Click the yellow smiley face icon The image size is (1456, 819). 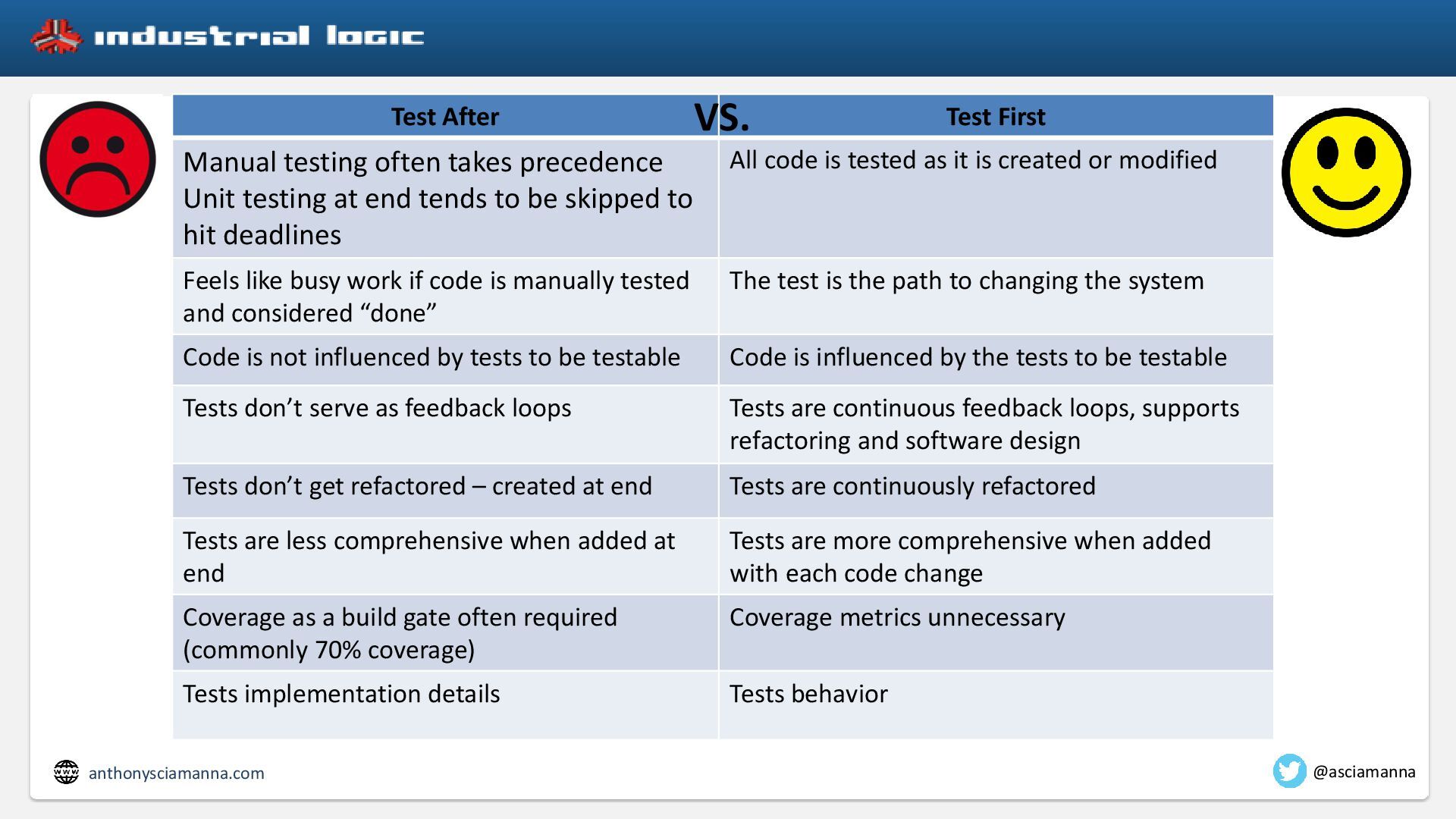coord(1346,172)
